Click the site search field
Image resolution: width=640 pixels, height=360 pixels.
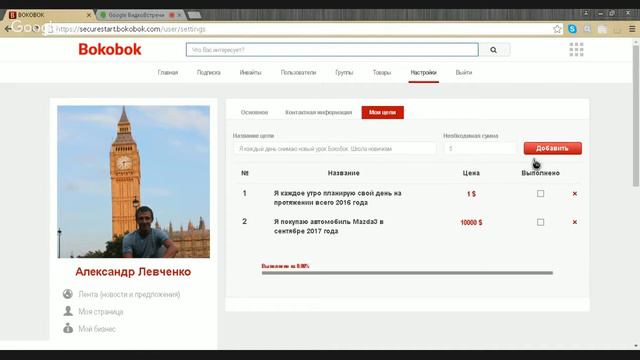click(x=332, y=50)
